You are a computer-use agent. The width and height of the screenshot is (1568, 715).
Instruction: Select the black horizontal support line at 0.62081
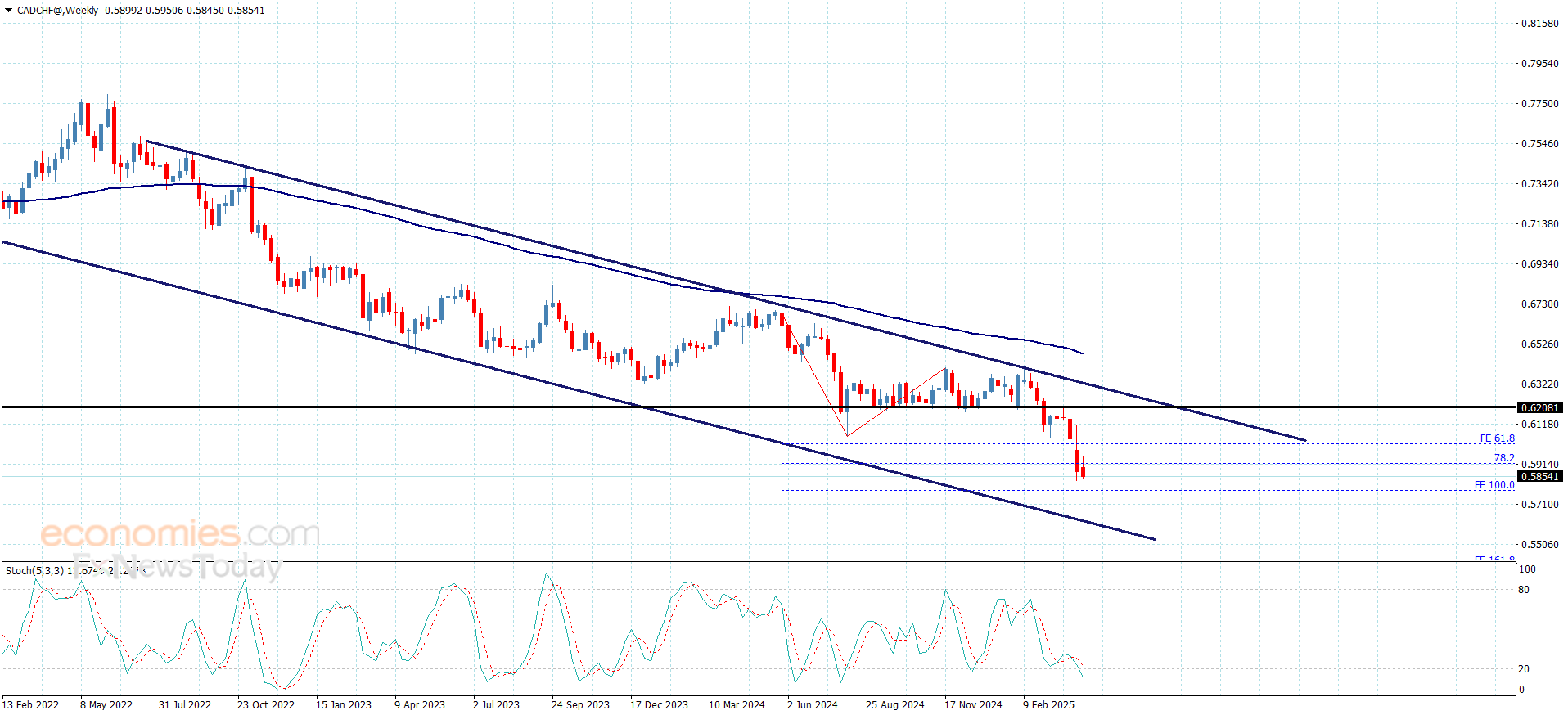click(x=758, y=407)
